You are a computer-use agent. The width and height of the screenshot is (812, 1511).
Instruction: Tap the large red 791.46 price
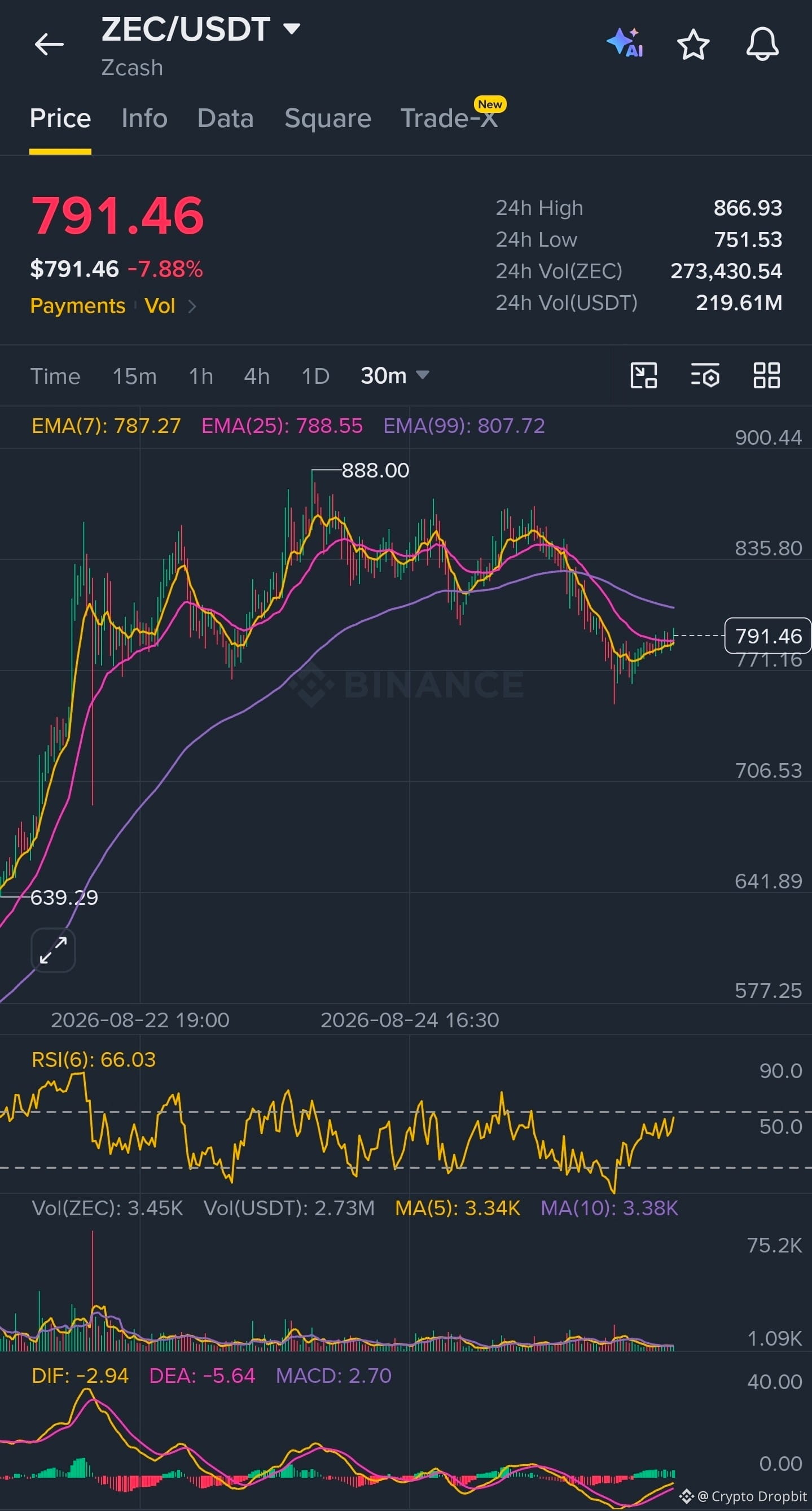pyautogui.click(x=117, y=215)
